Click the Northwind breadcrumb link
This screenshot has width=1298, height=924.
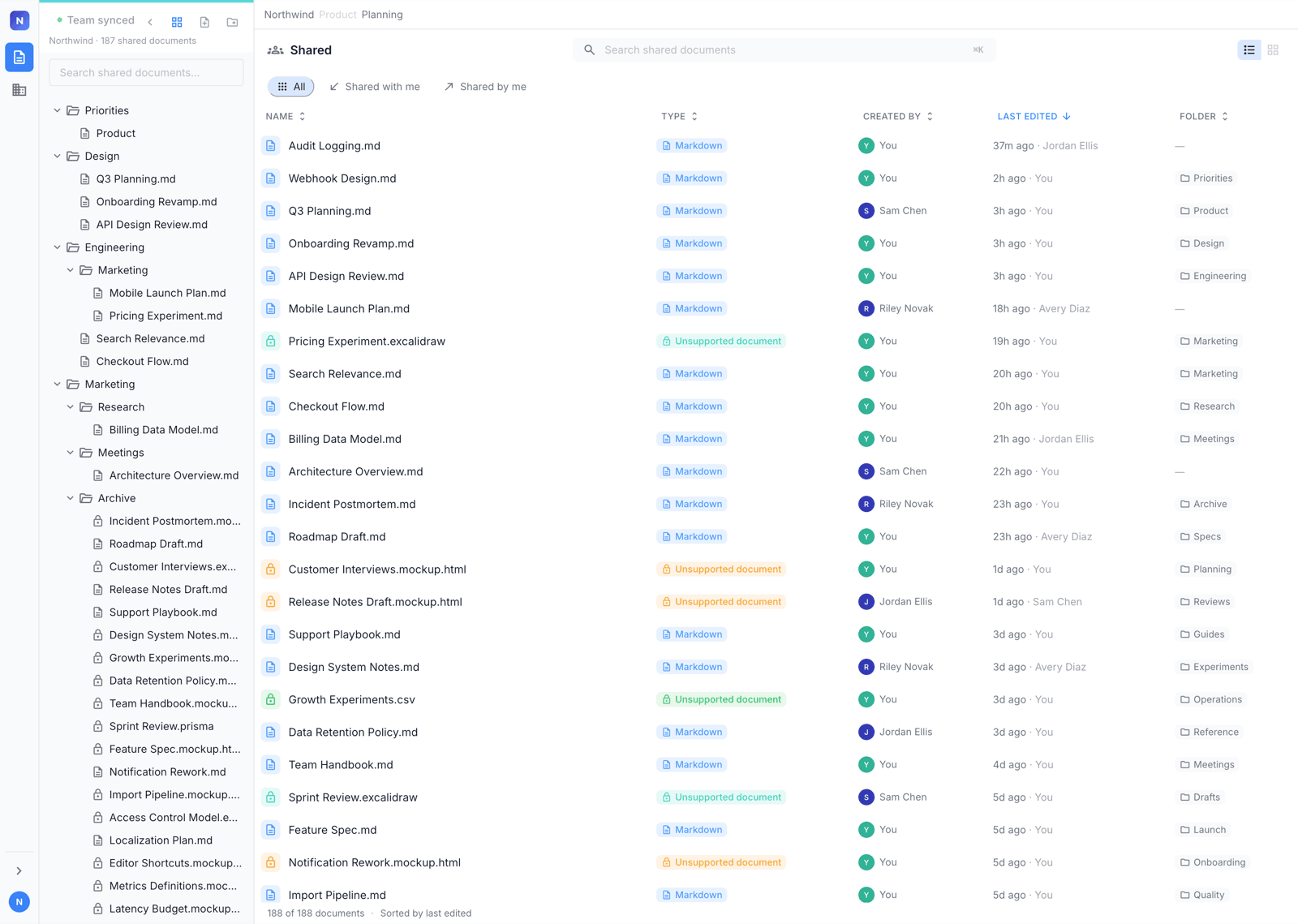click(289, 15)
